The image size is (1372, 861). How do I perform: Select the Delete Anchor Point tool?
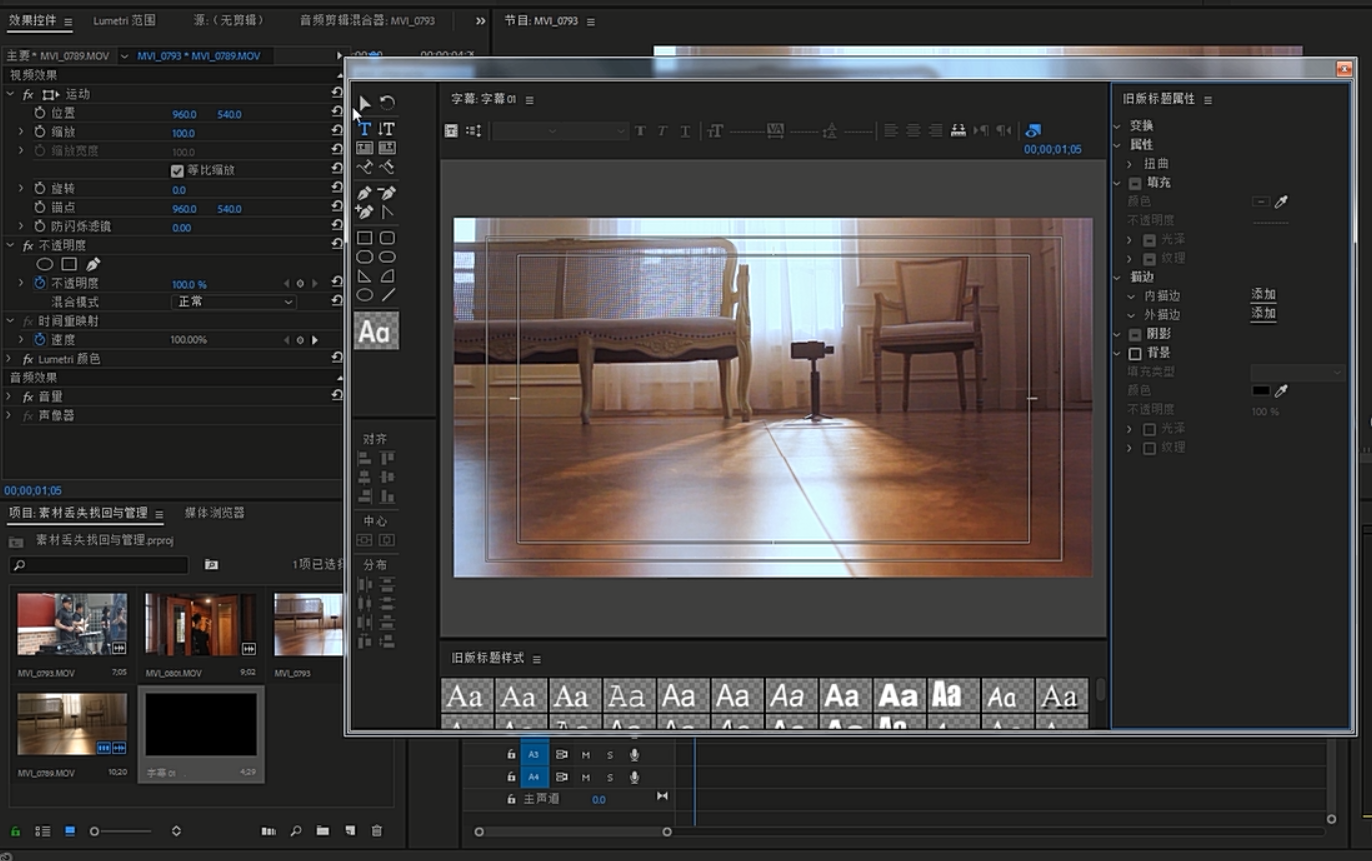coord(387,193)
